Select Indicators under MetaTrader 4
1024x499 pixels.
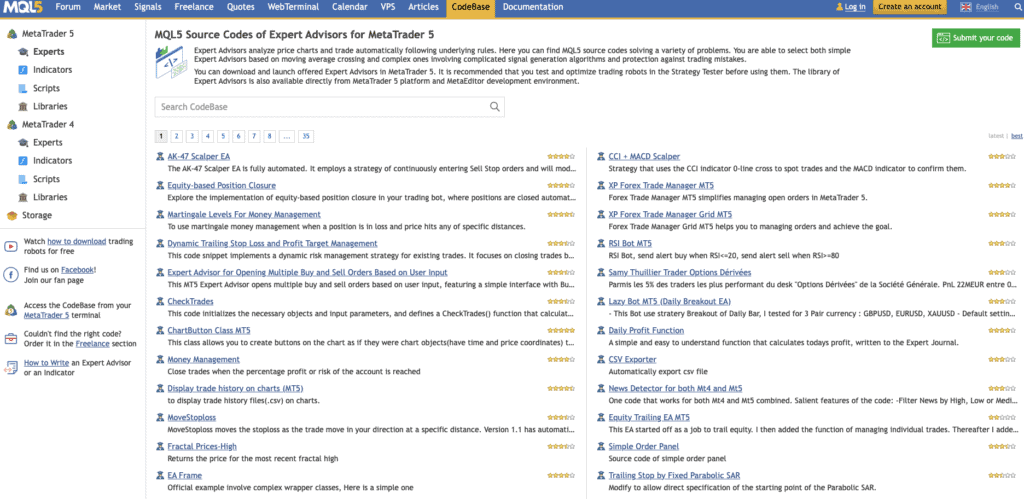52,161
